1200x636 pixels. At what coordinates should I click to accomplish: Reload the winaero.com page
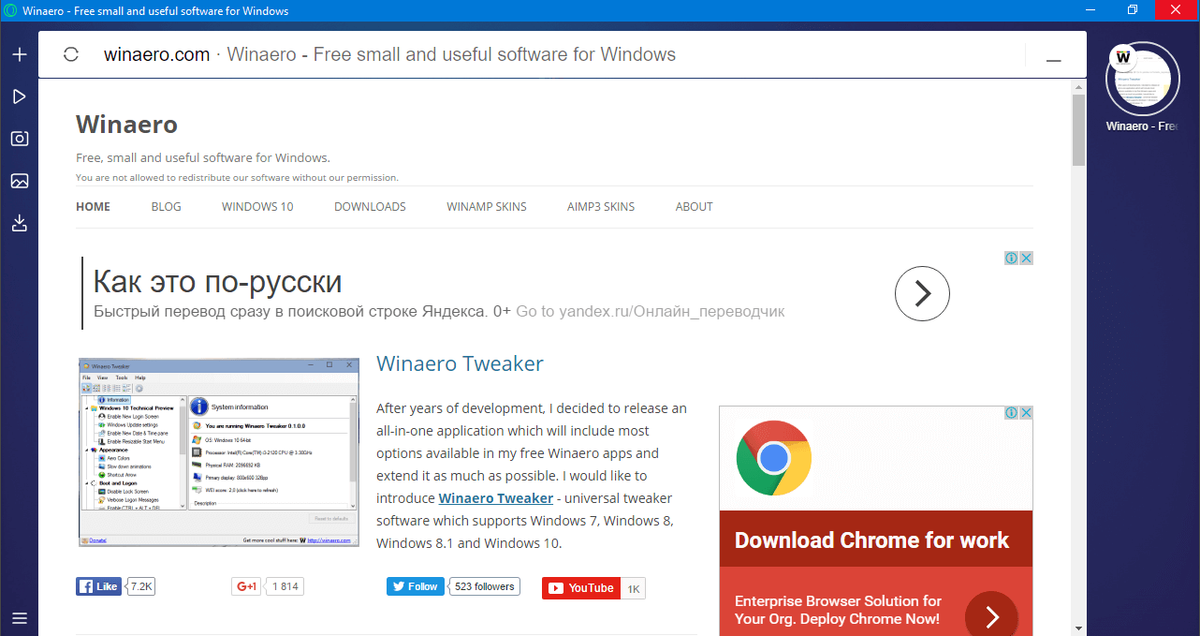(71, 55)
